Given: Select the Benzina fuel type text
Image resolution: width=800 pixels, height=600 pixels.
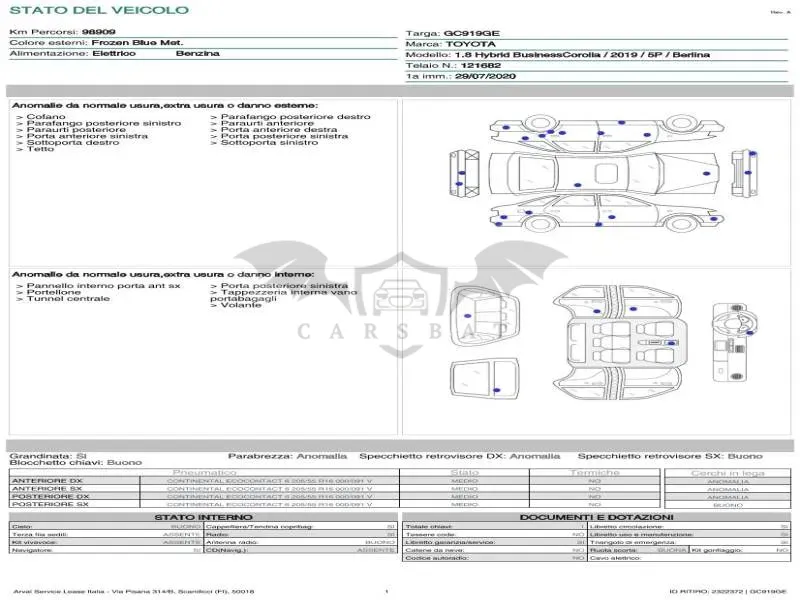Looking at the screenshot, I should tap(198, 54).
